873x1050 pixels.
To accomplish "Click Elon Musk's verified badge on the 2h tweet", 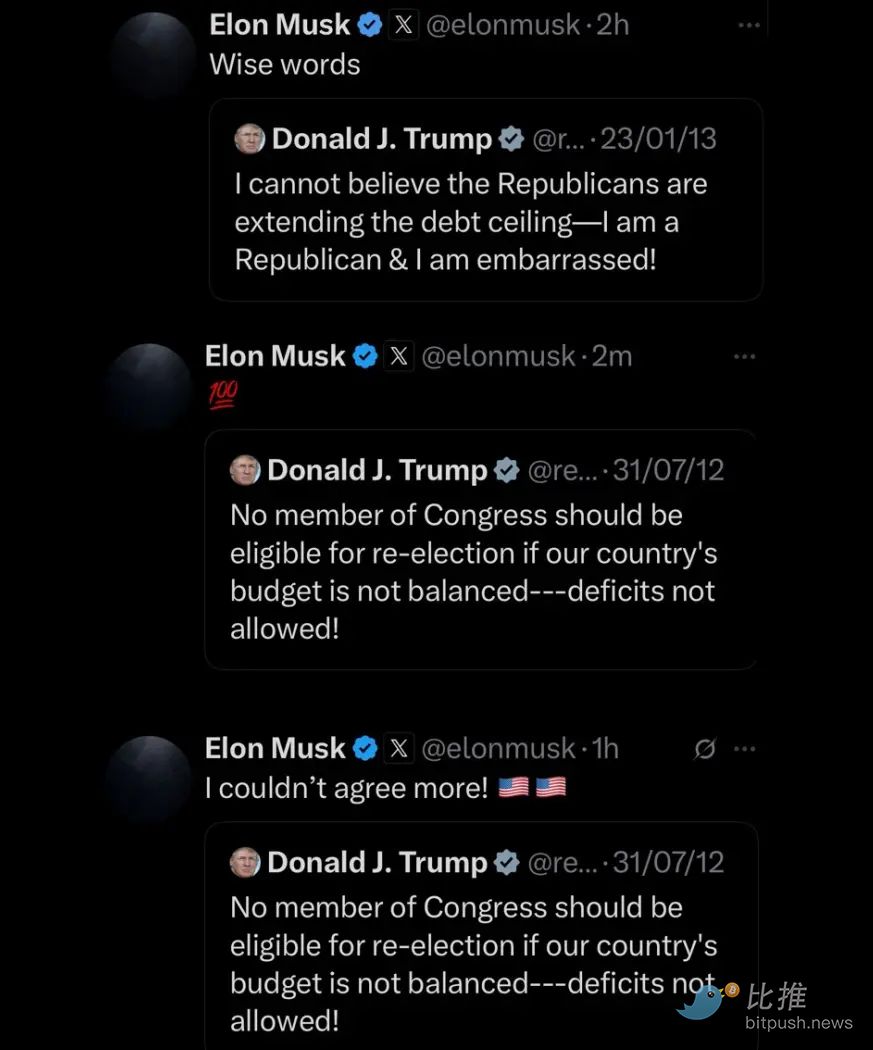I will [x=370, y=26].
